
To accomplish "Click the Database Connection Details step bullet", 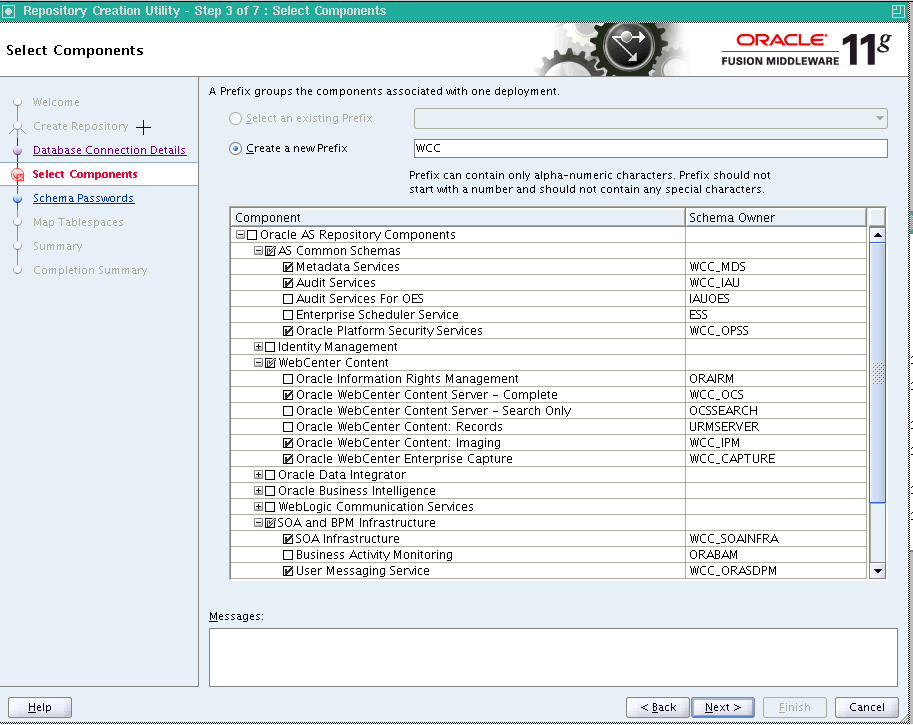I will pos(17,150).
